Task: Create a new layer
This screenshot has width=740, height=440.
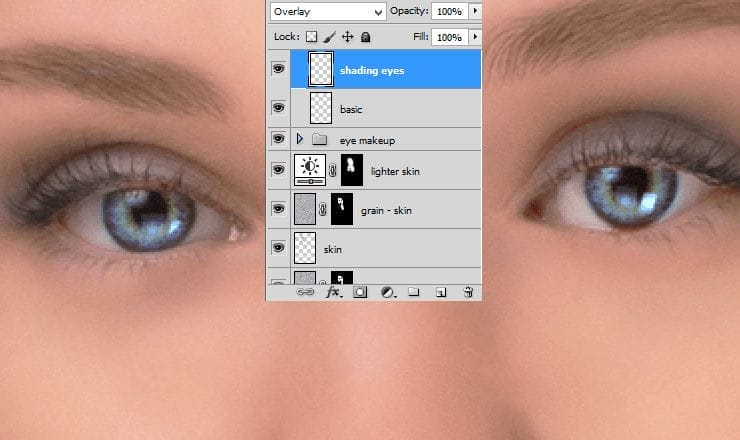Action: (441, 293)
